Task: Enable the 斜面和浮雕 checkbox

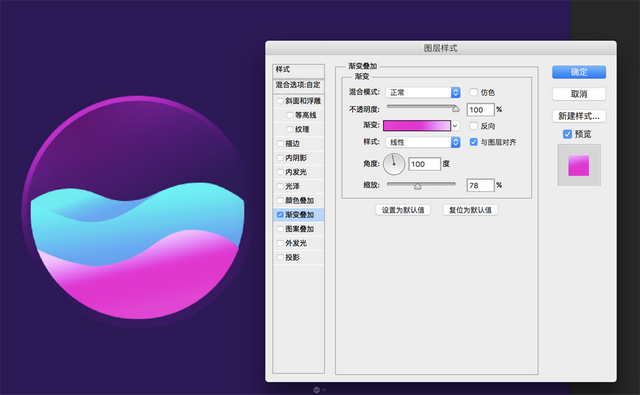Action: (x=280, y=101)
